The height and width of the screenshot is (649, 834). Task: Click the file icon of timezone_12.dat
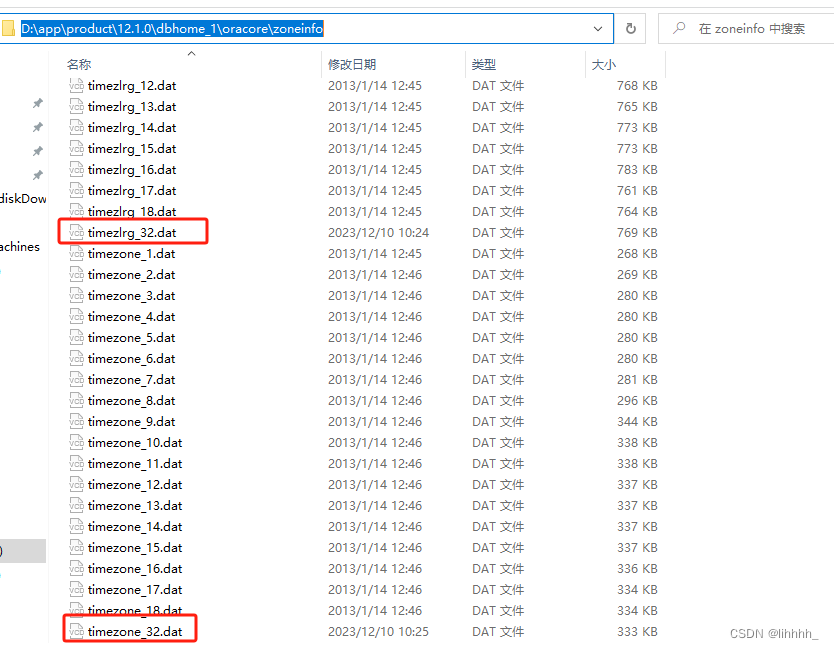(x=77, y=485)
